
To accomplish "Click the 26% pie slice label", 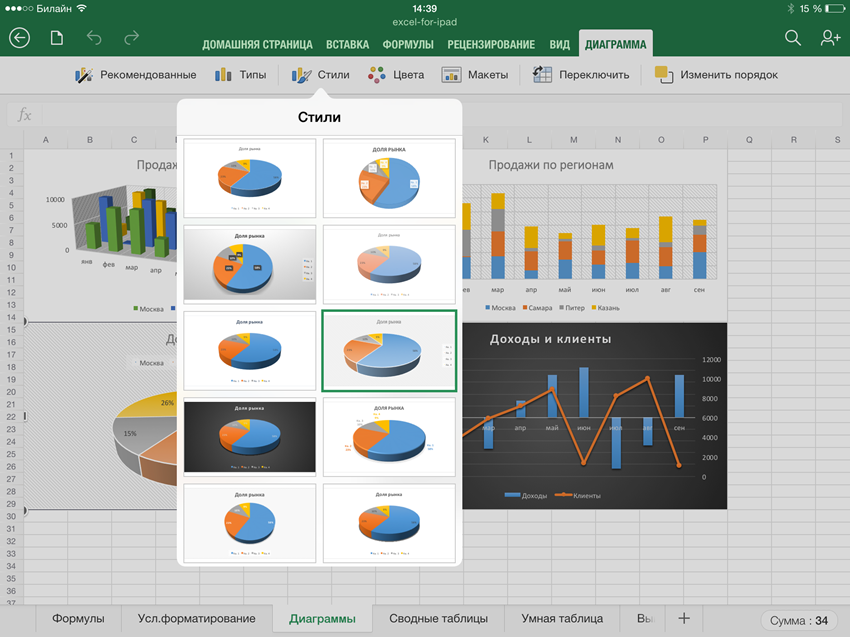I will 168,403.
